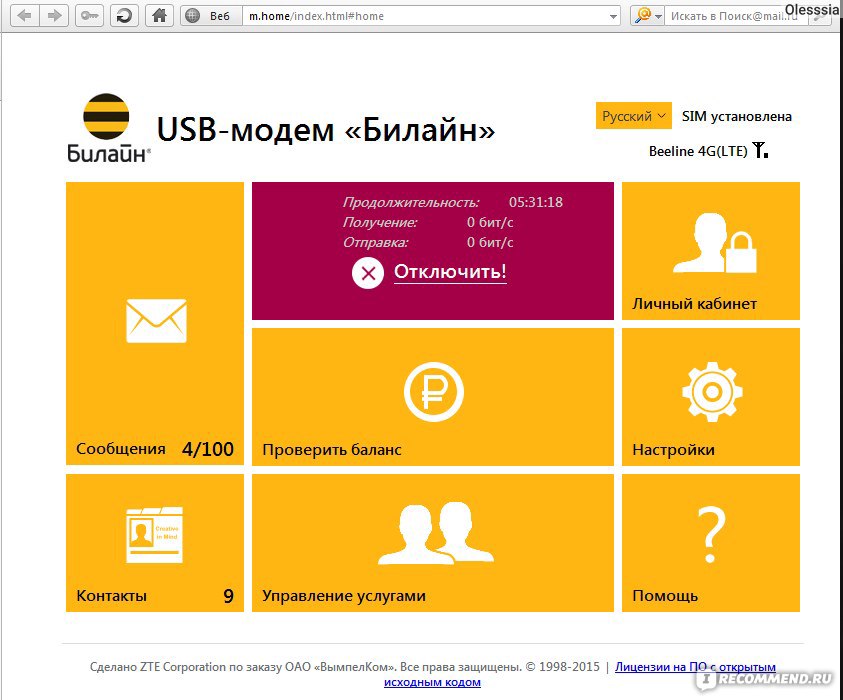Viewport: 843px width, 700px height.
Task: Click the contact card icon
Action: click(x=154, y=535)
